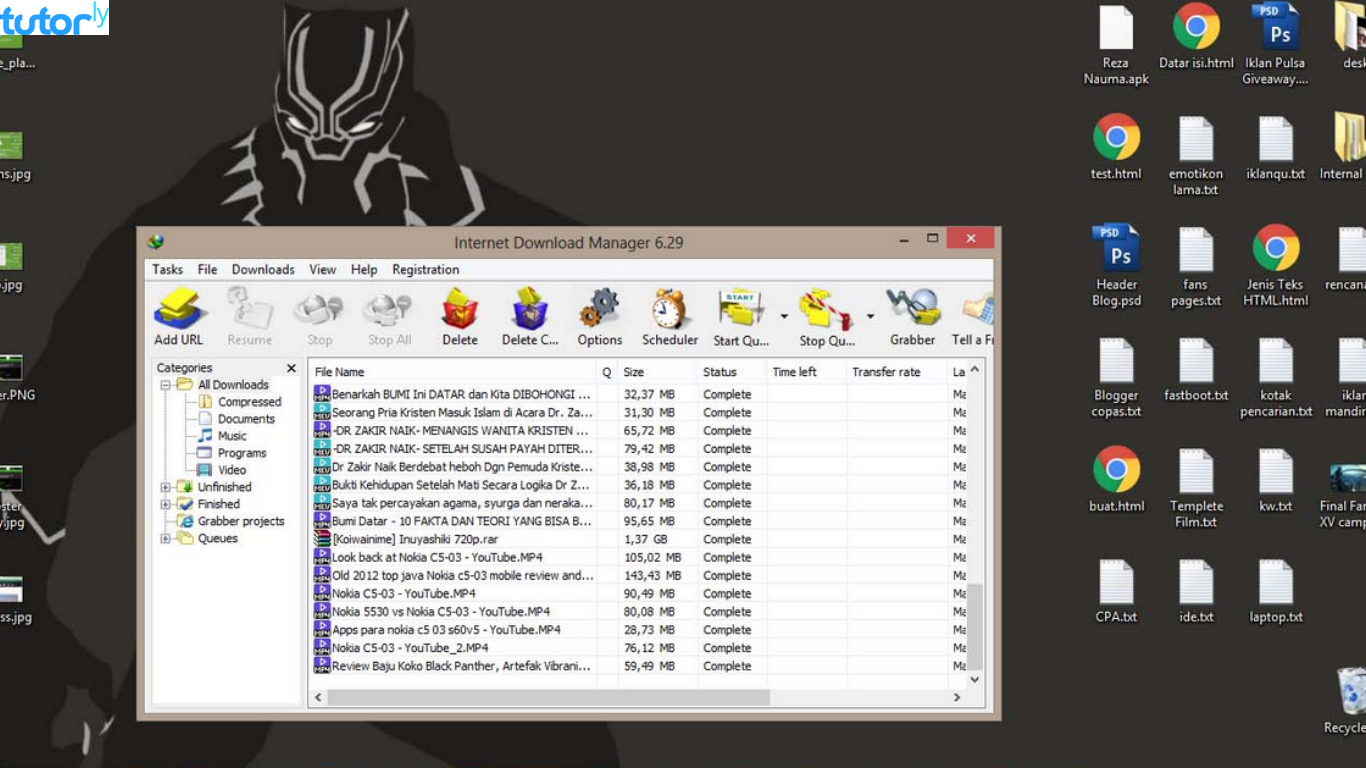
Task: Expand the Unfinished tree node
Action: (x=166, y=488)
